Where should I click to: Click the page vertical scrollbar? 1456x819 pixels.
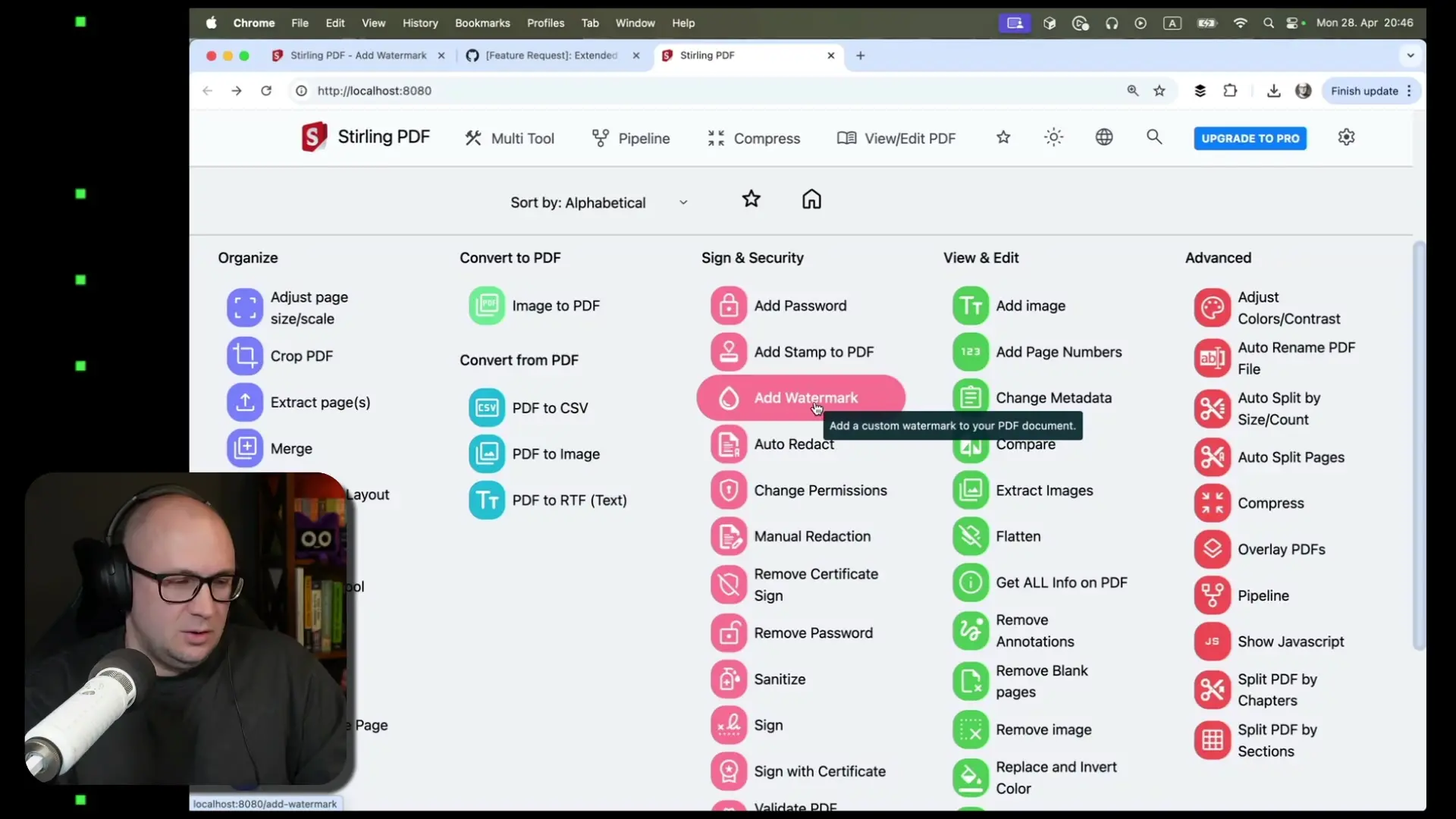coord(1419,446)
